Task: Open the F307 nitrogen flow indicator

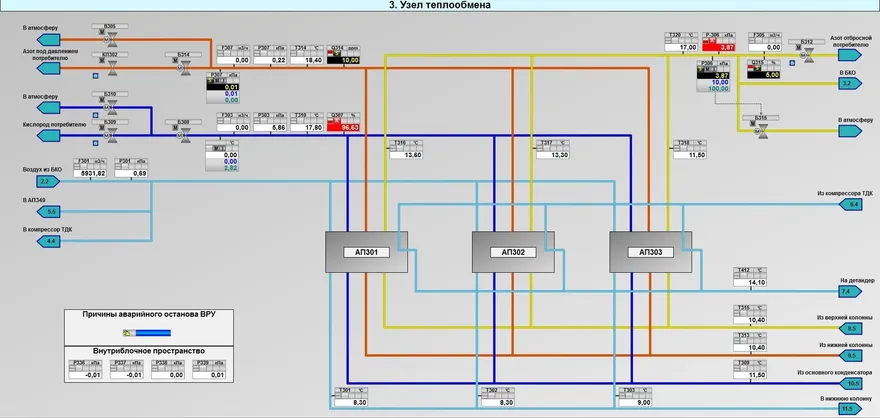Action: (233, 54)
